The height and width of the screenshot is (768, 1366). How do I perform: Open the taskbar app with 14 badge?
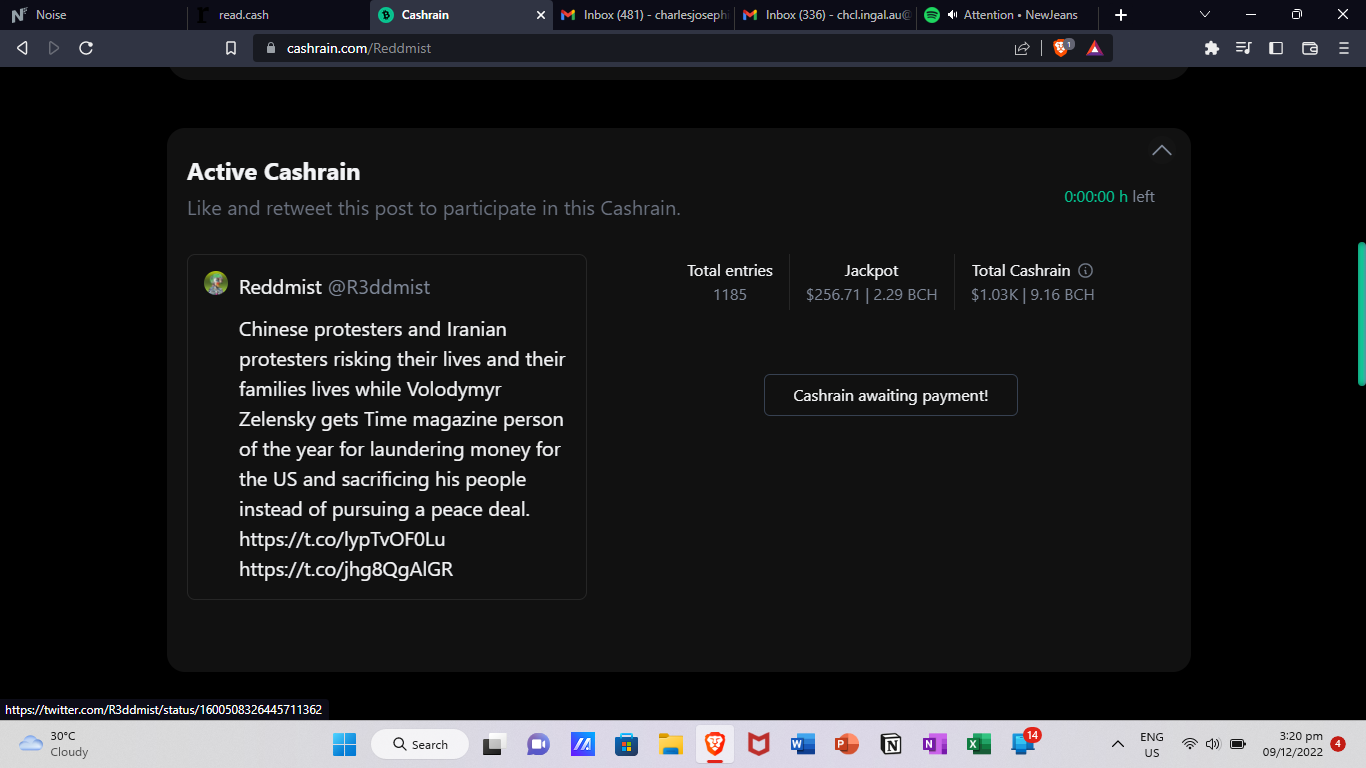(1024, 743)
